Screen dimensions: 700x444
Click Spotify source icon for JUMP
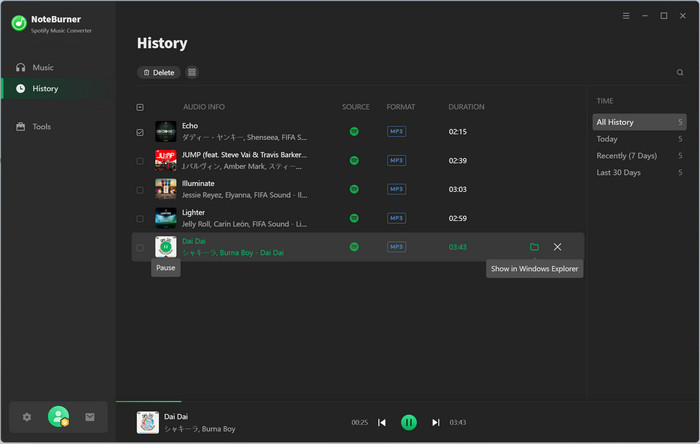[354, 161]
